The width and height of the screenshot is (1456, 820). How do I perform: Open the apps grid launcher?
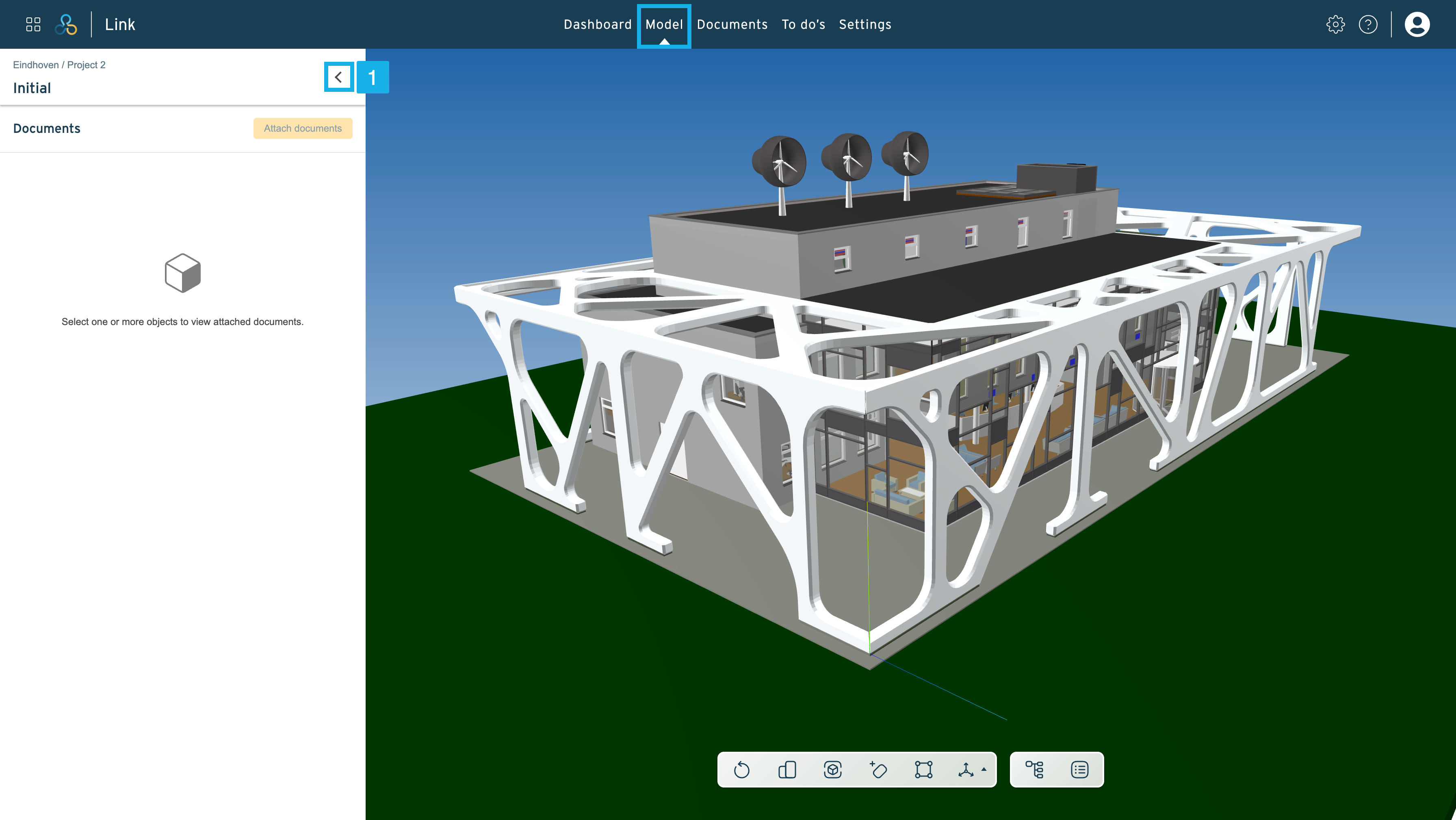tap(33, 24)
